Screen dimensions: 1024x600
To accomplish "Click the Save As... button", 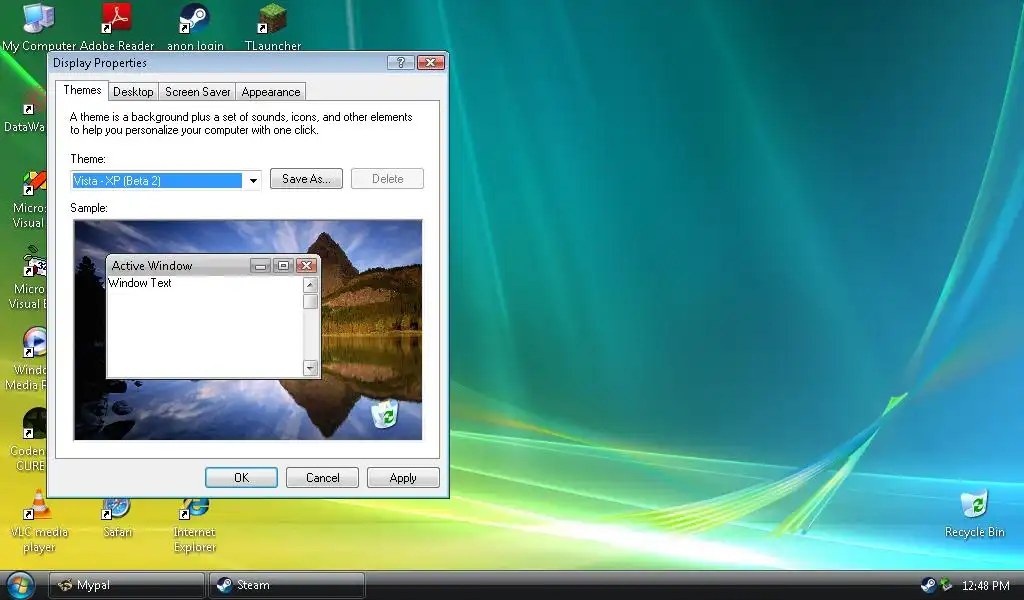I will point(306,179).
